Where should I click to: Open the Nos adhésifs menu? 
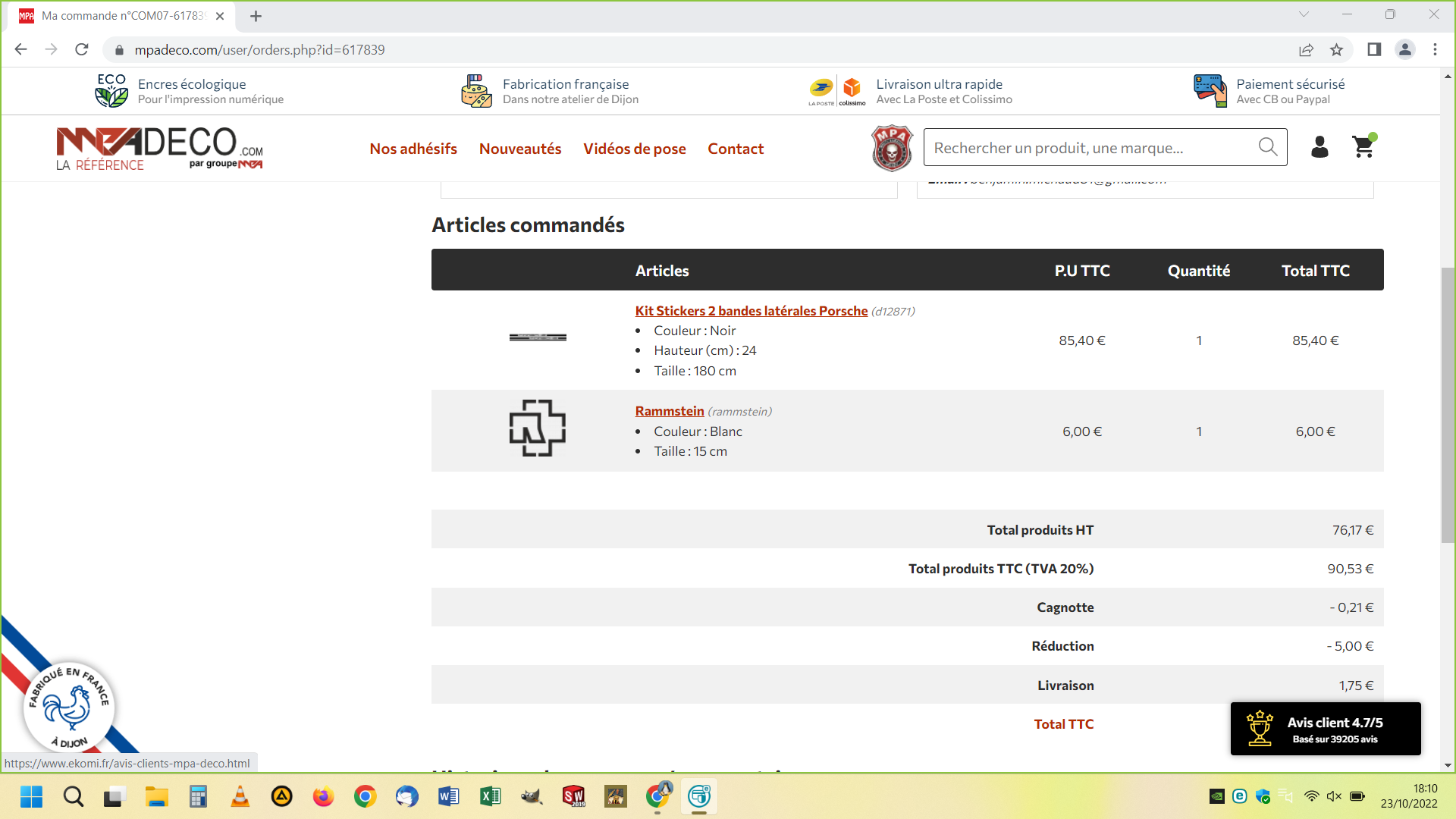point(413,149)
